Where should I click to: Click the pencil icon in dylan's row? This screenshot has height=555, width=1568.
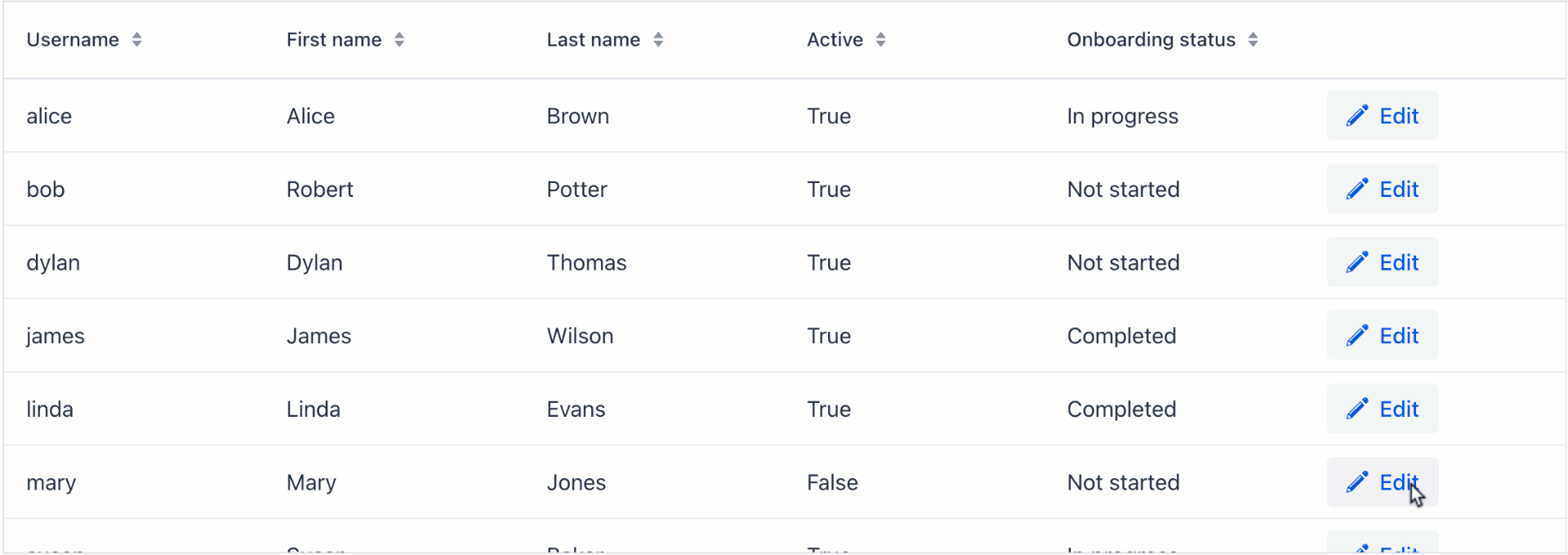point(1358,262)
